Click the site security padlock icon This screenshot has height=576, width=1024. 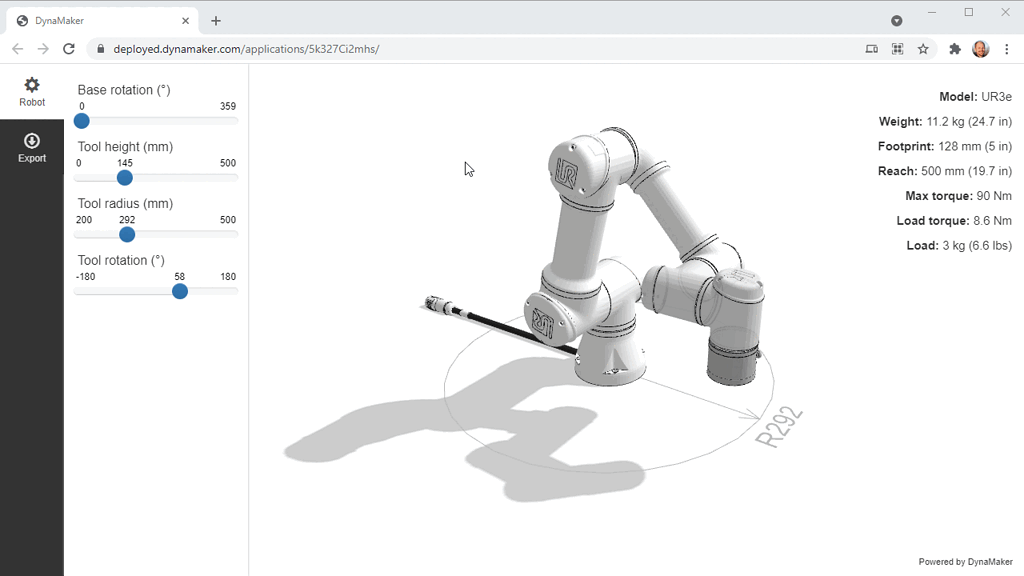tap(101, 47)
